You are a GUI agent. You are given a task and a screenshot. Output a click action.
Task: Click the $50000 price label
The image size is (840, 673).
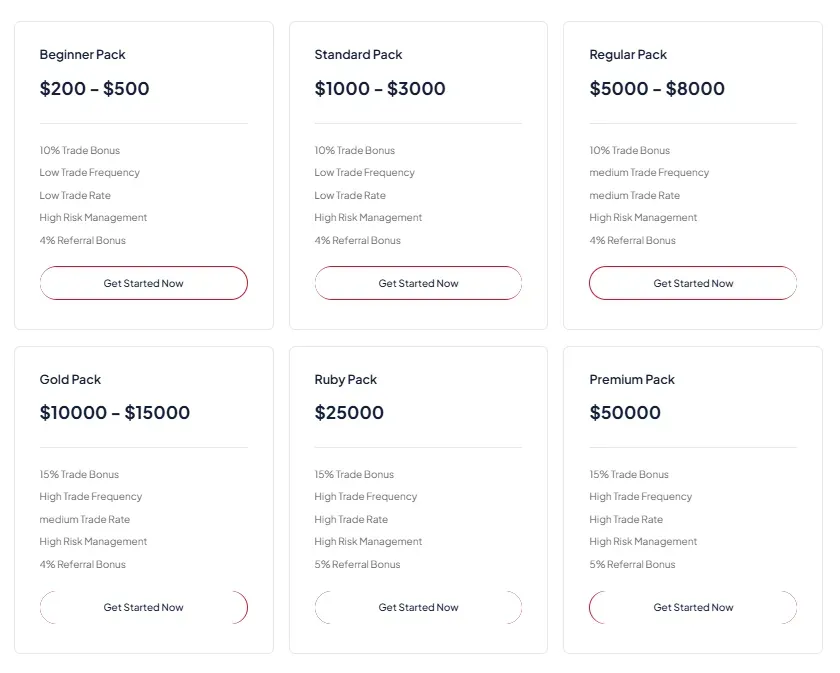(x=625, y=413)
